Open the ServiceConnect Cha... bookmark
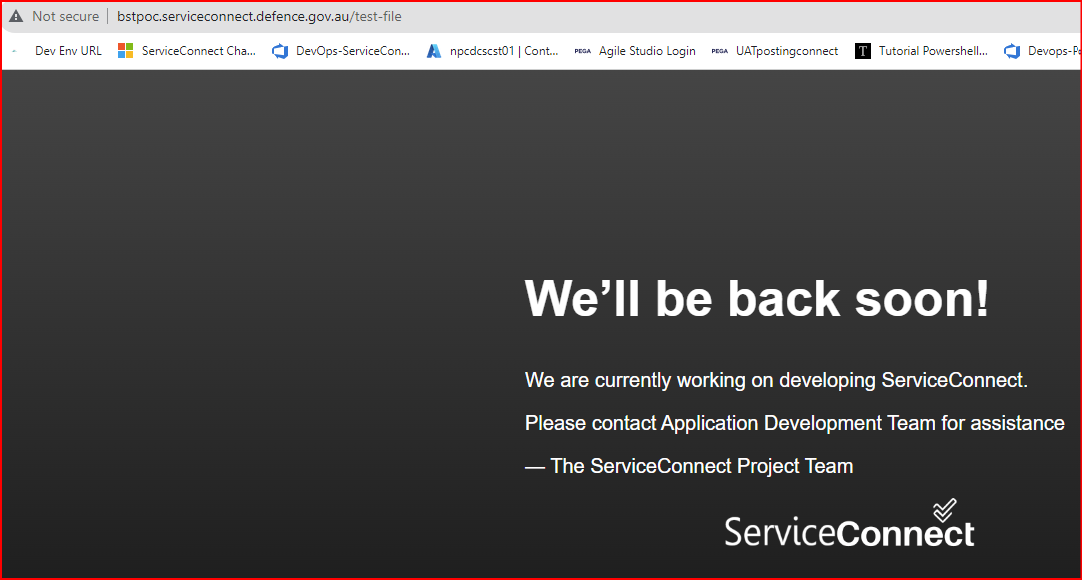This screenshot has width=1082, height=580. coord(199,50)
